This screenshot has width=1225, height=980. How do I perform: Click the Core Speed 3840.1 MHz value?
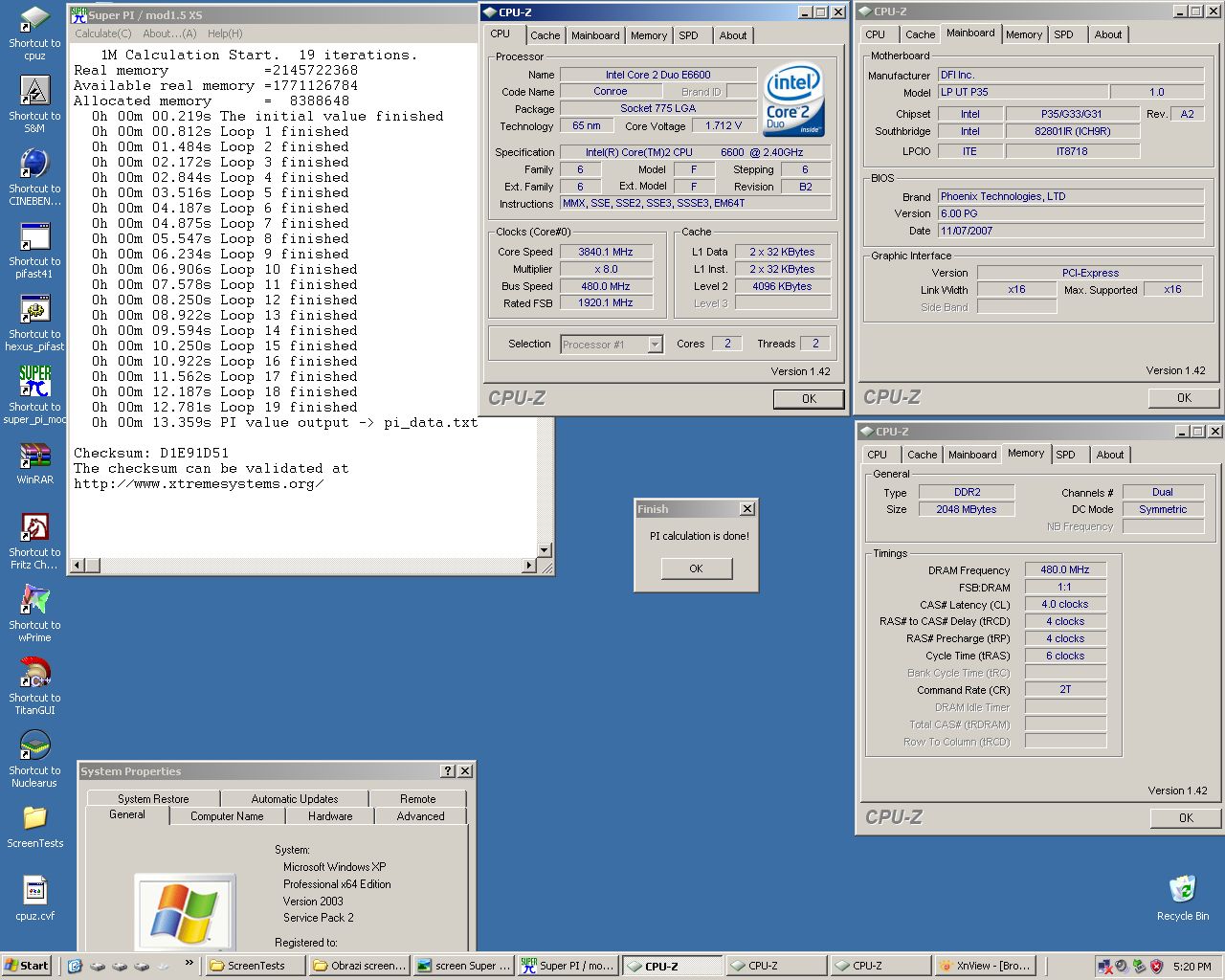tap(606, 252)
